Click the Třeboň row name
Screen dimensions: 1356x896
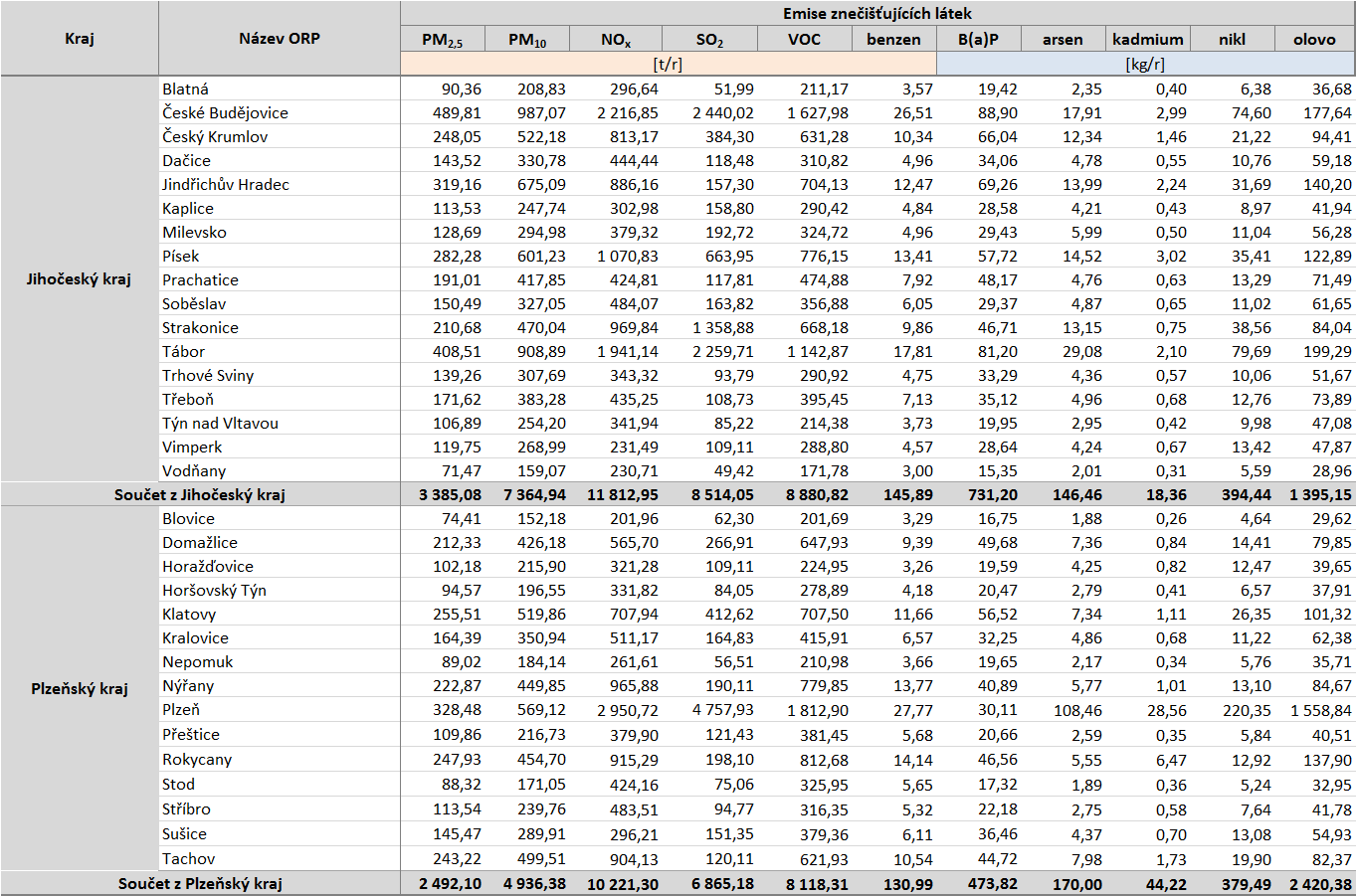pyautogui.click(x=188, y=400)
